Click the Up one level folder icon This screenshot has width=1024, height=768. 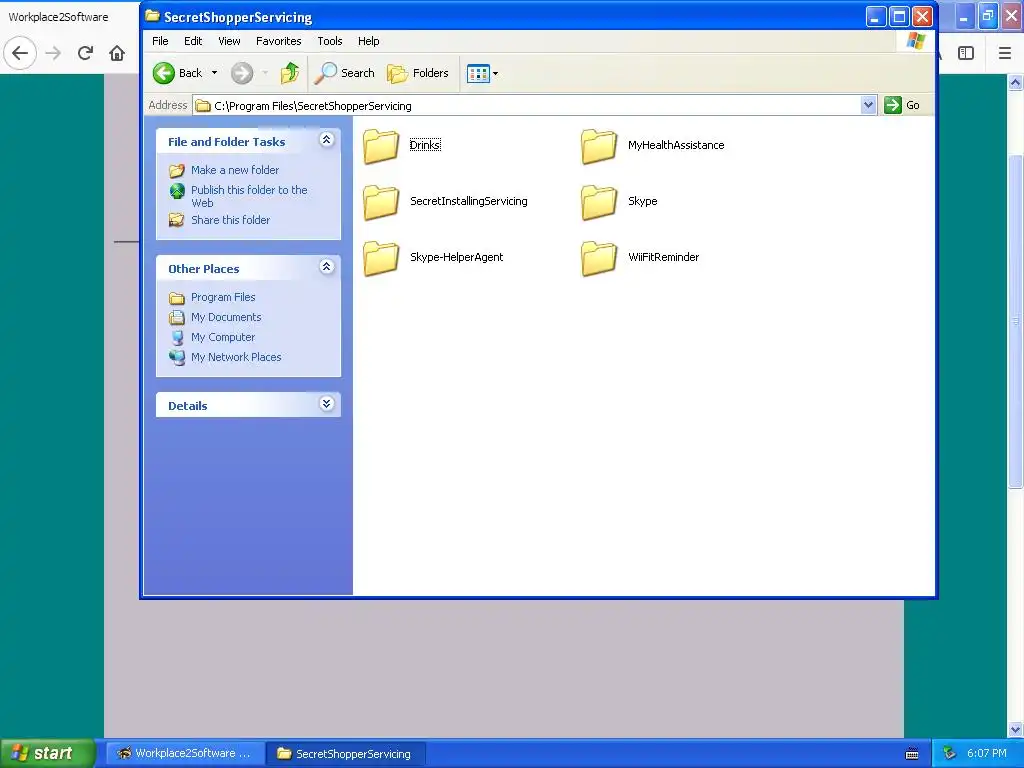point(289,73)
